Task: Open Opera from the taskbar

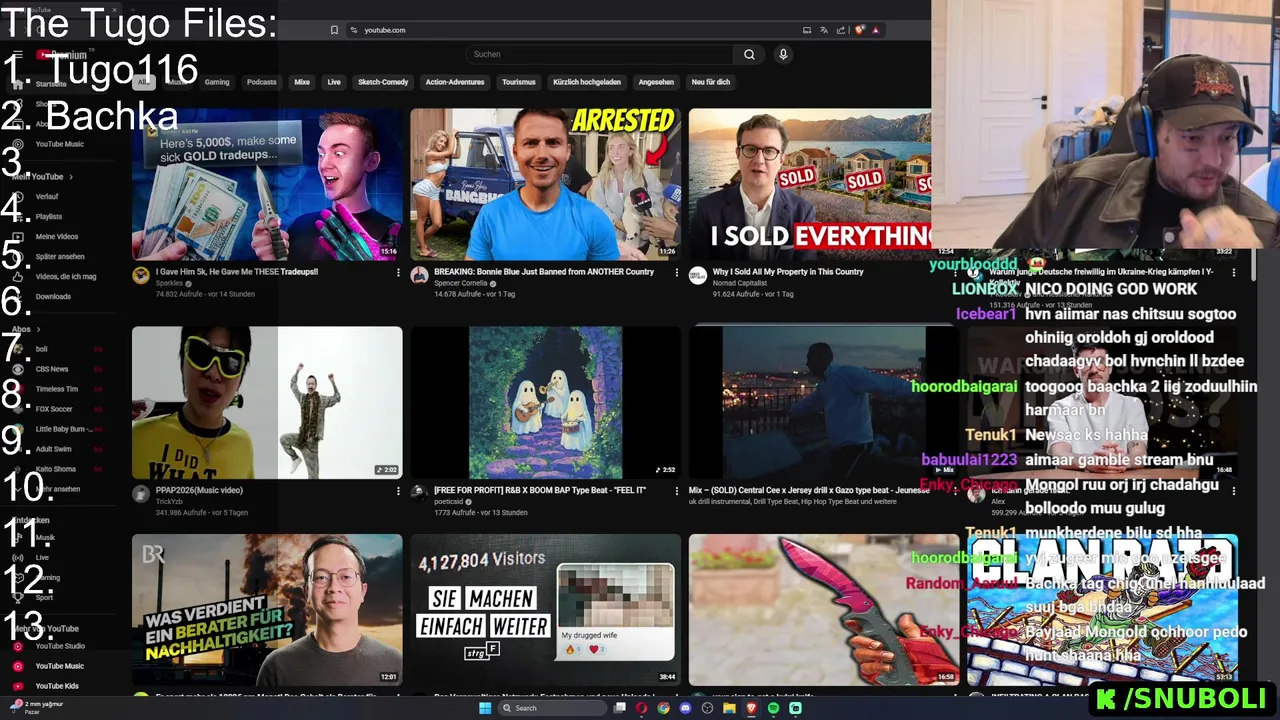Action: (641, 708)
